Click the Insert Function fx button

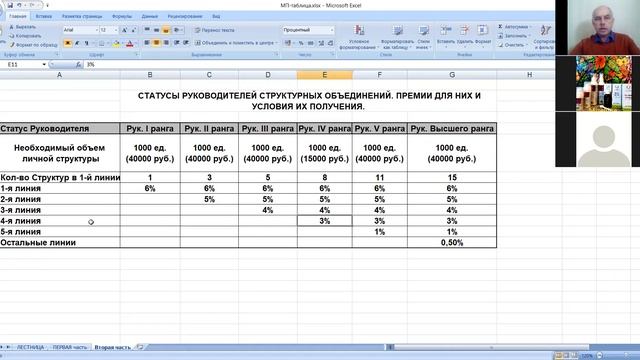(78, 64)
